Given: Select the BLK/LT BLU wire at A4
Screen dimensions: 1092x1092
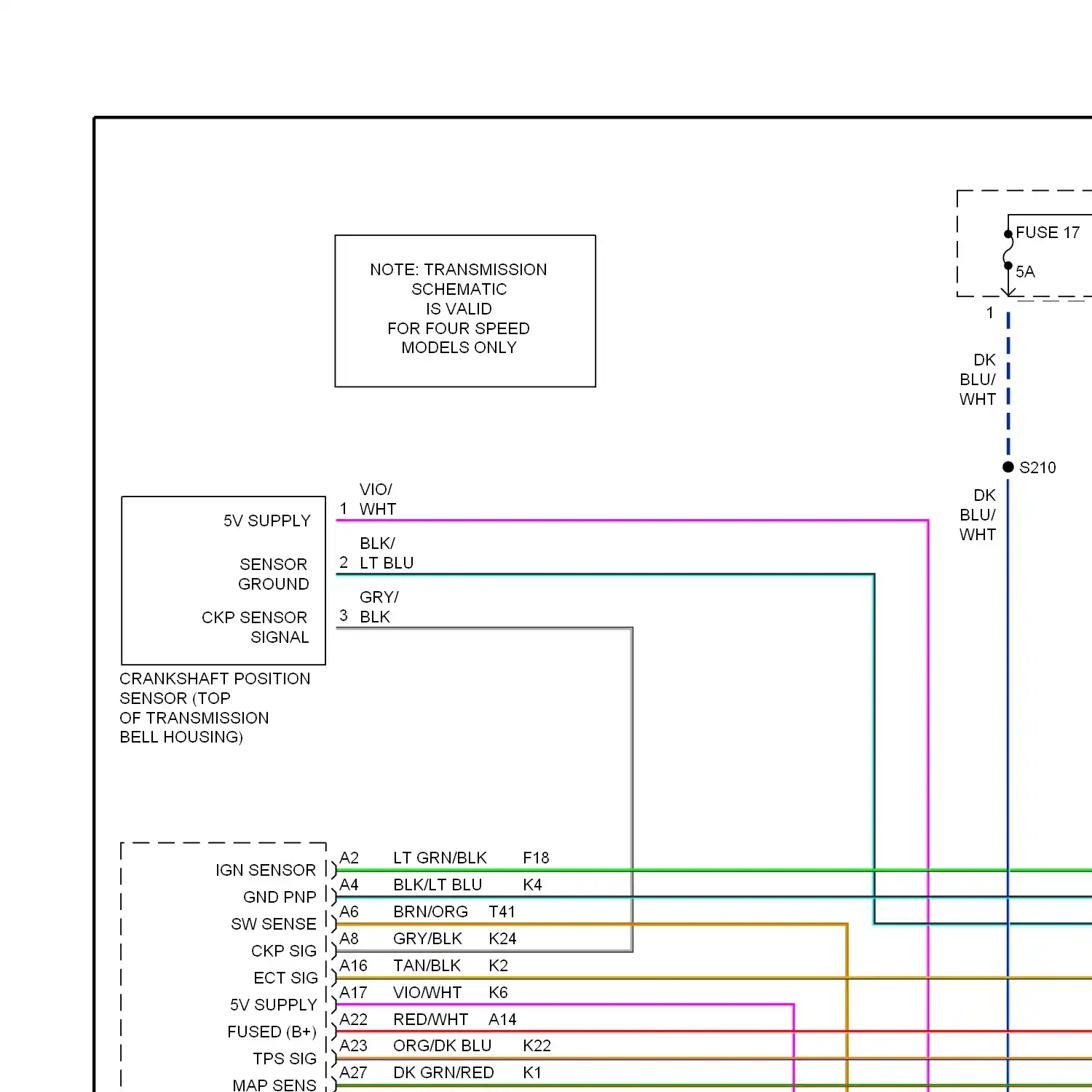Looking at the screenshot, I should 438,885.
